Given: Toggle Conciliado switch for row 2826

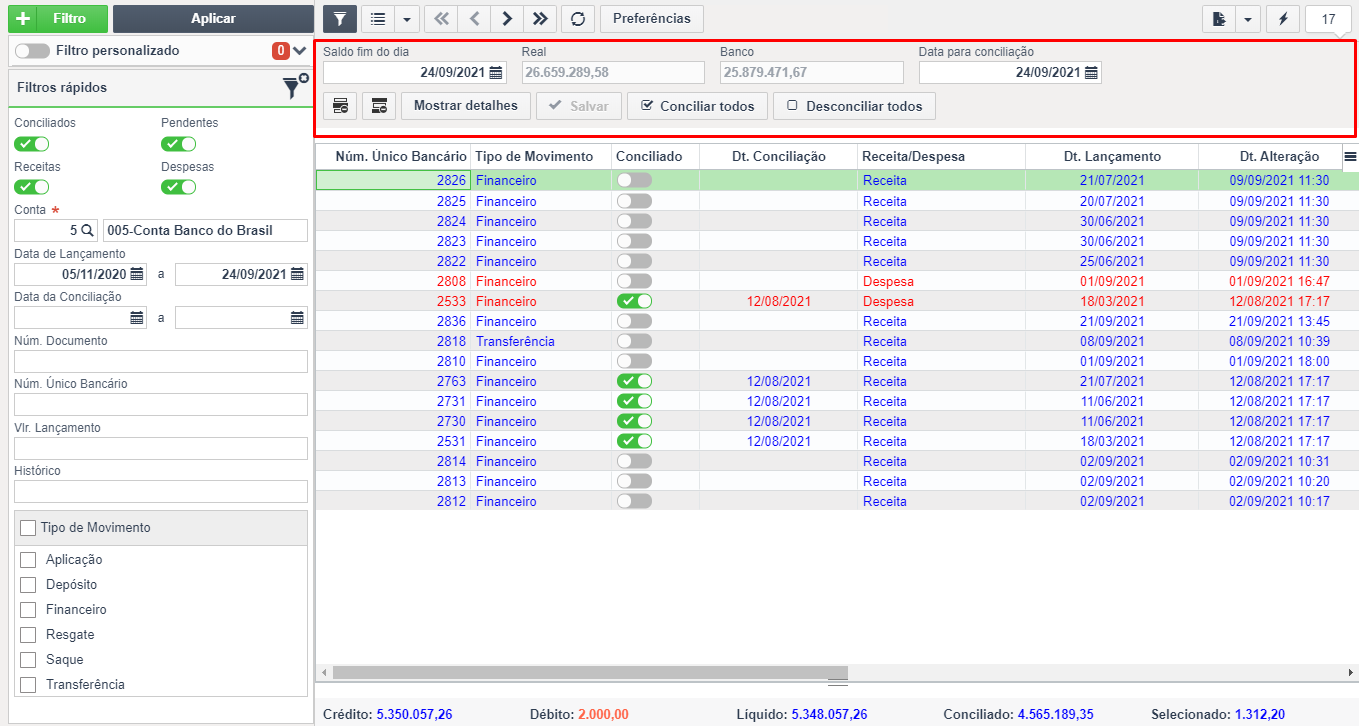Looking at the screenshot, I should point(634,180).
